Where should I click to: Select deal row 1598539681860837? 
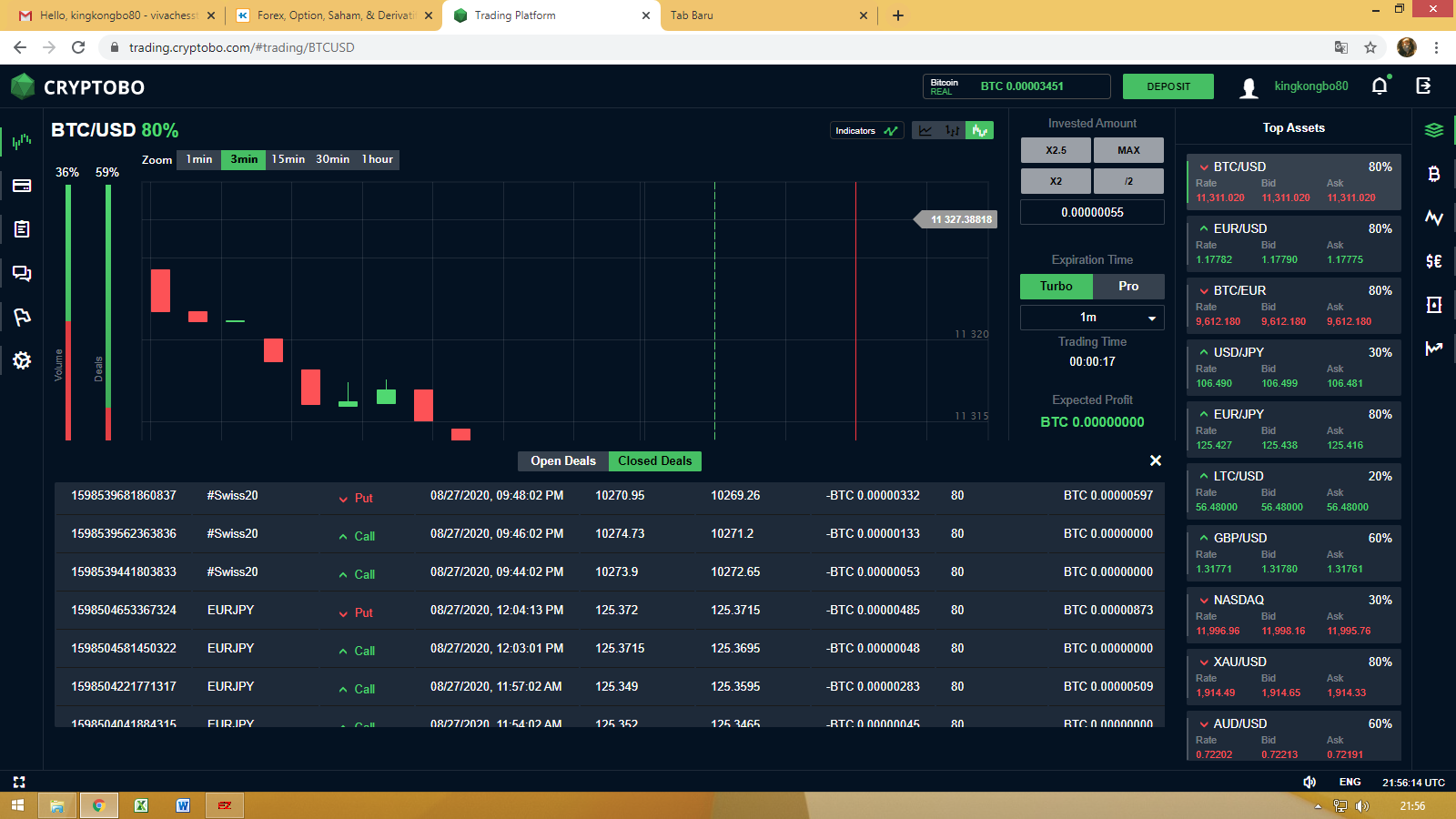[x=610, y=496]
